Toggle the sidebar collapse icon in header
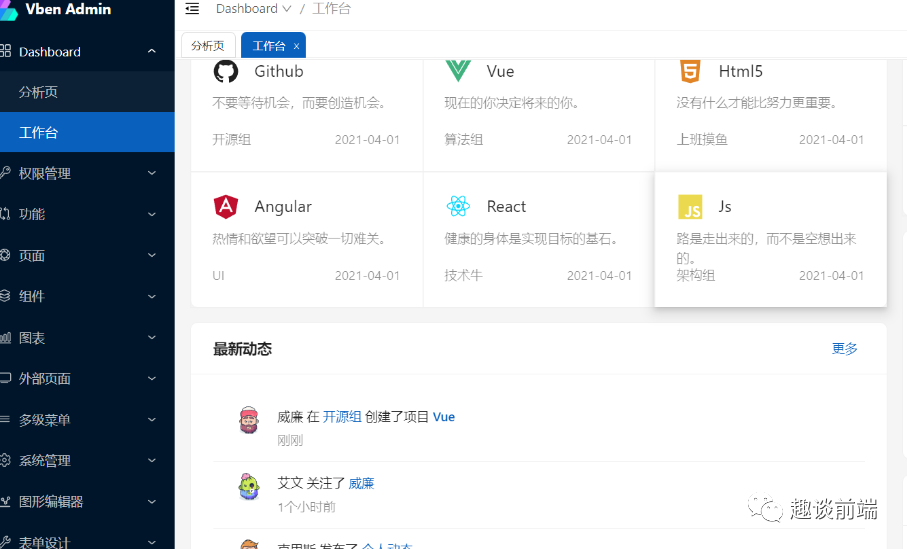This screenshot has height=549, width=907. (192, 9)
